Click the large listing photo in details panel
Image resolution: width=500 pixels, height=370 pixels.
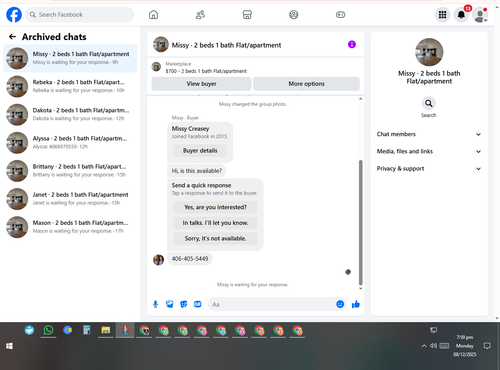pos(429,52)
